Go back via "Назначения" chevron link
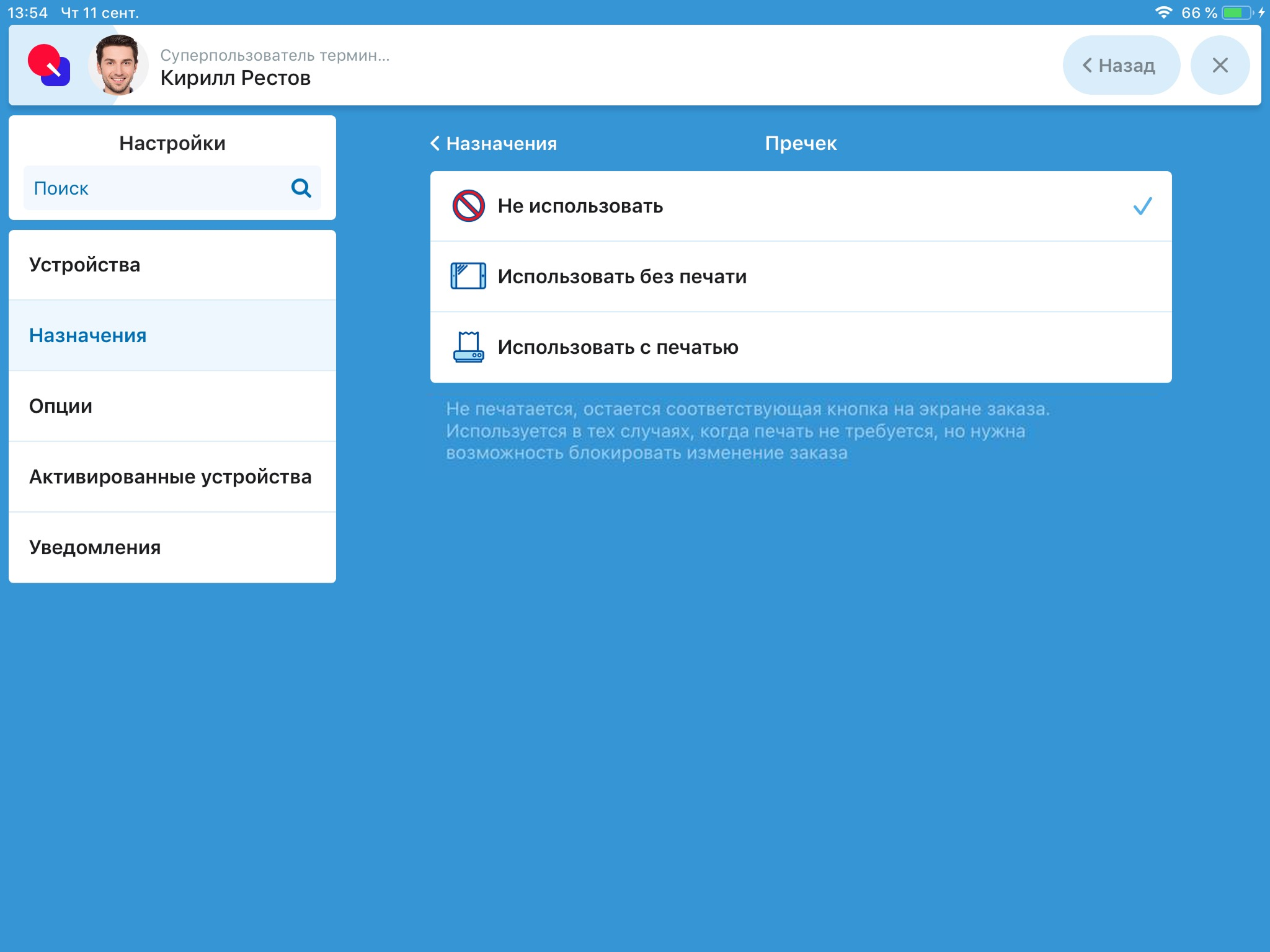Image resolution: width=1270 pixels, height=952 pixels. click(494, 144)
